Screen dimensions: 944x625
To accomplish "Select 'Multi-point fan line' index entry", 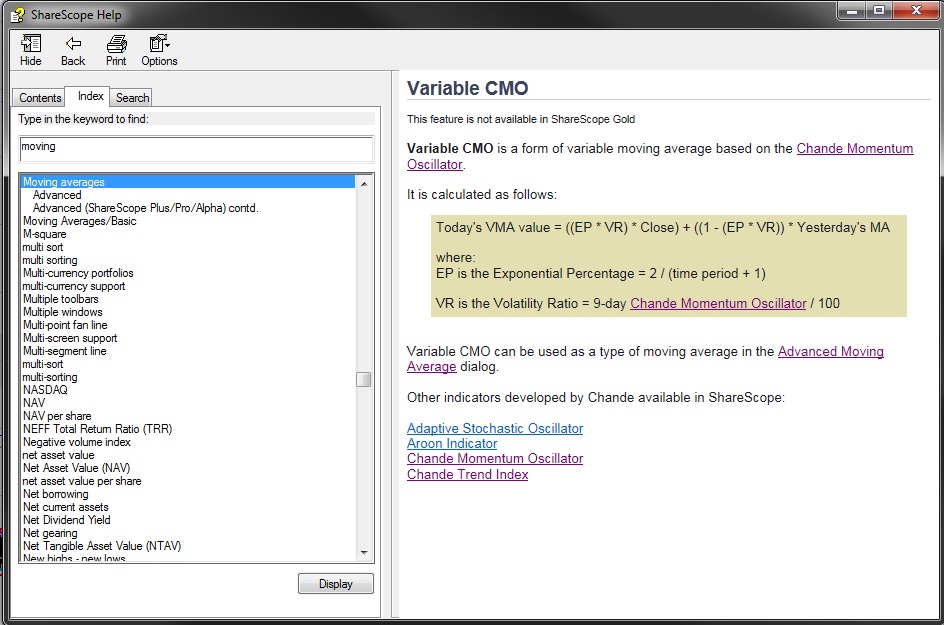I will 65,325.
